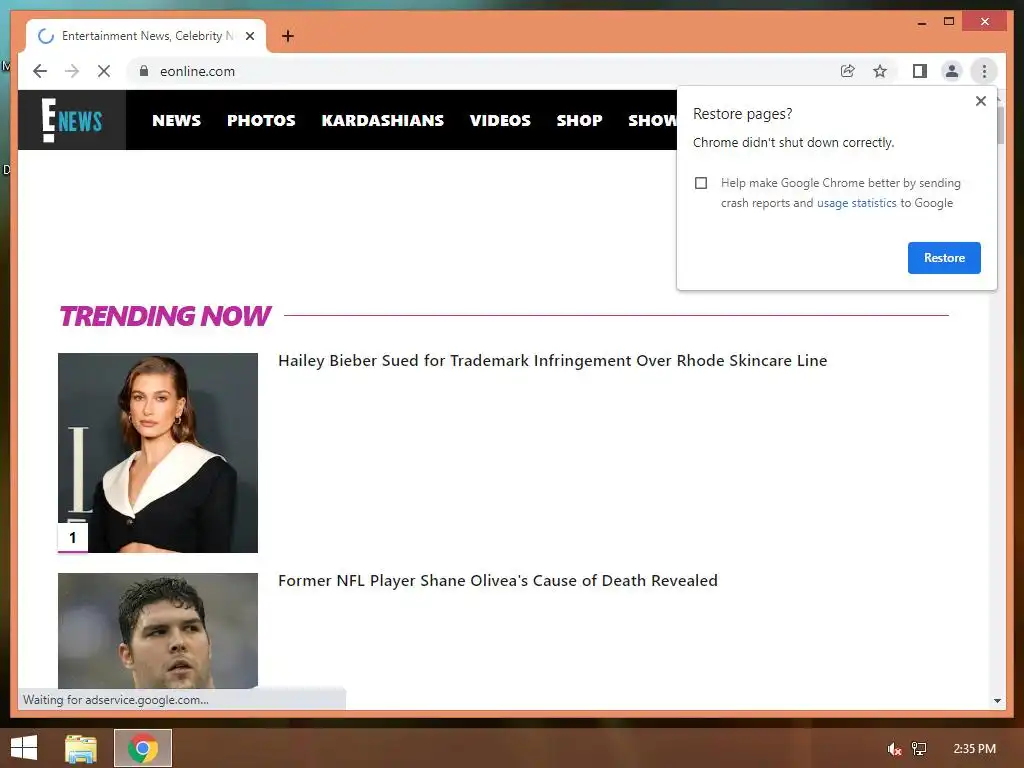Open the SHOP menu item
The height and width of the screenshot is (768, 1024).
pyautogui.click(x=579, y=120)
